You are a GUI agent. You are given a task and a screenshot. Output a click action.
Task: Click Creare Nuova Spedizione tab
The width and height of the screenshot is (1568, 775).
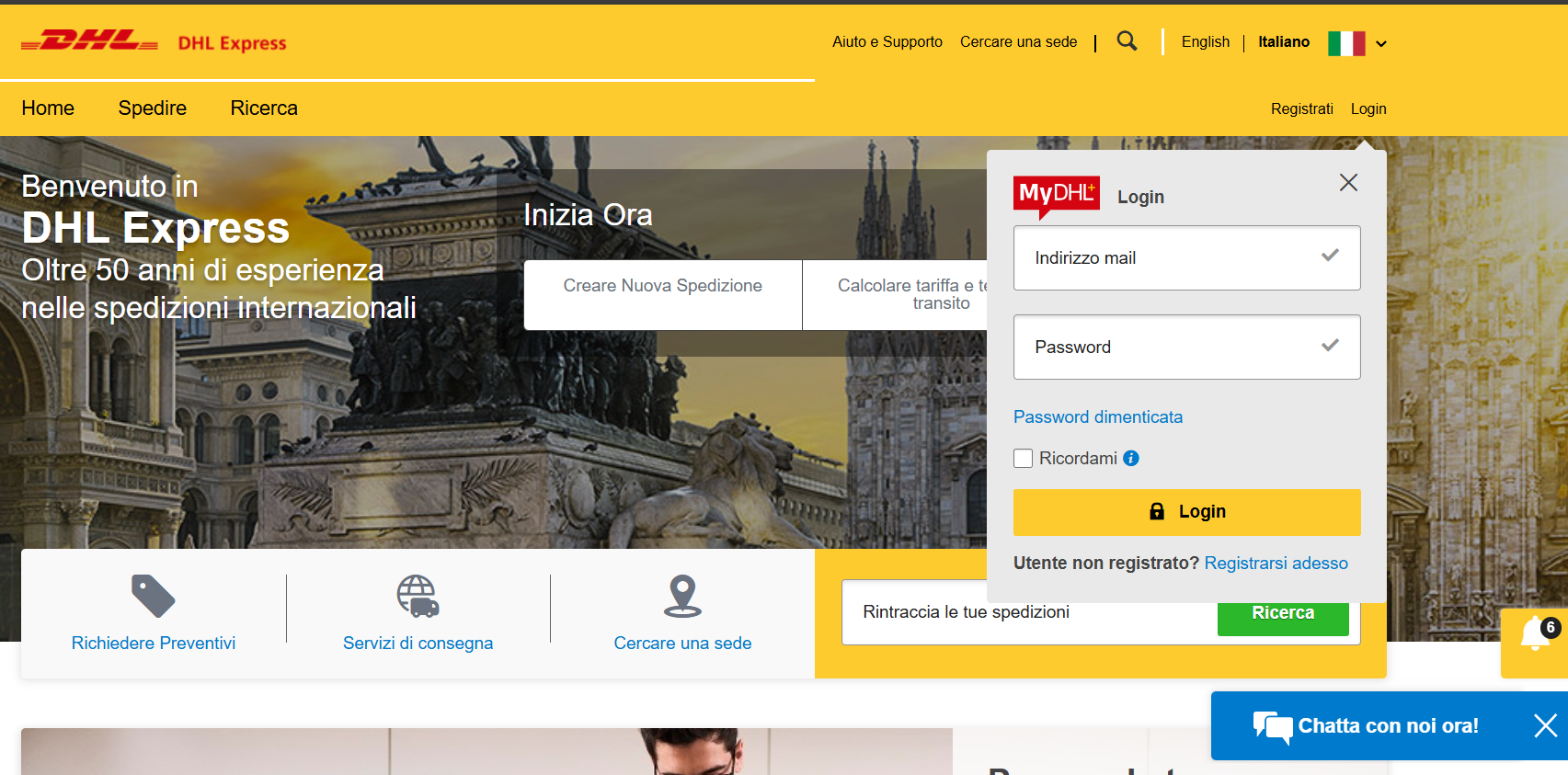663,295
